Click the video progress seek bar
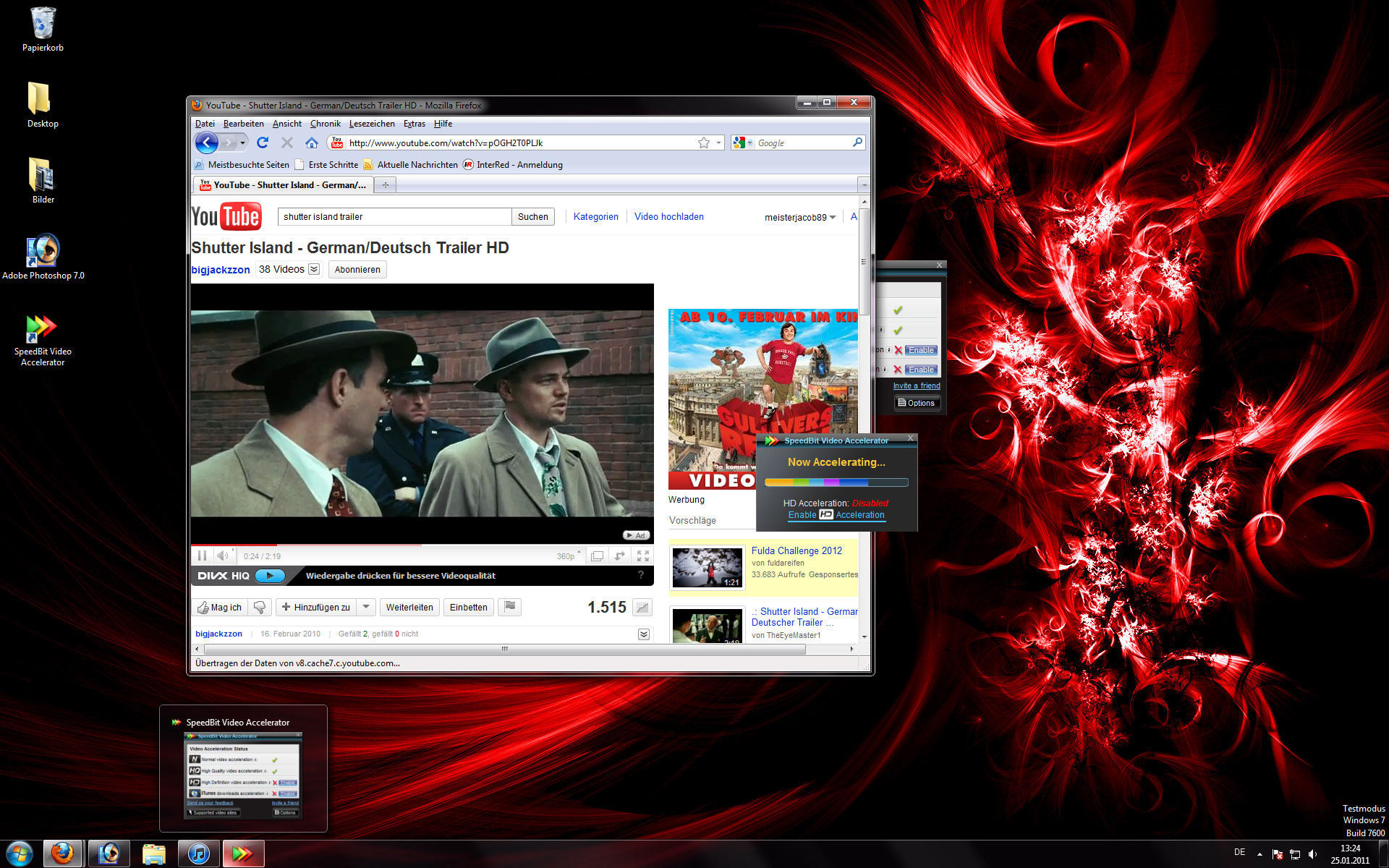Image resolution: width=1389 pixels, height=868 pixels. tap(422, 544)
